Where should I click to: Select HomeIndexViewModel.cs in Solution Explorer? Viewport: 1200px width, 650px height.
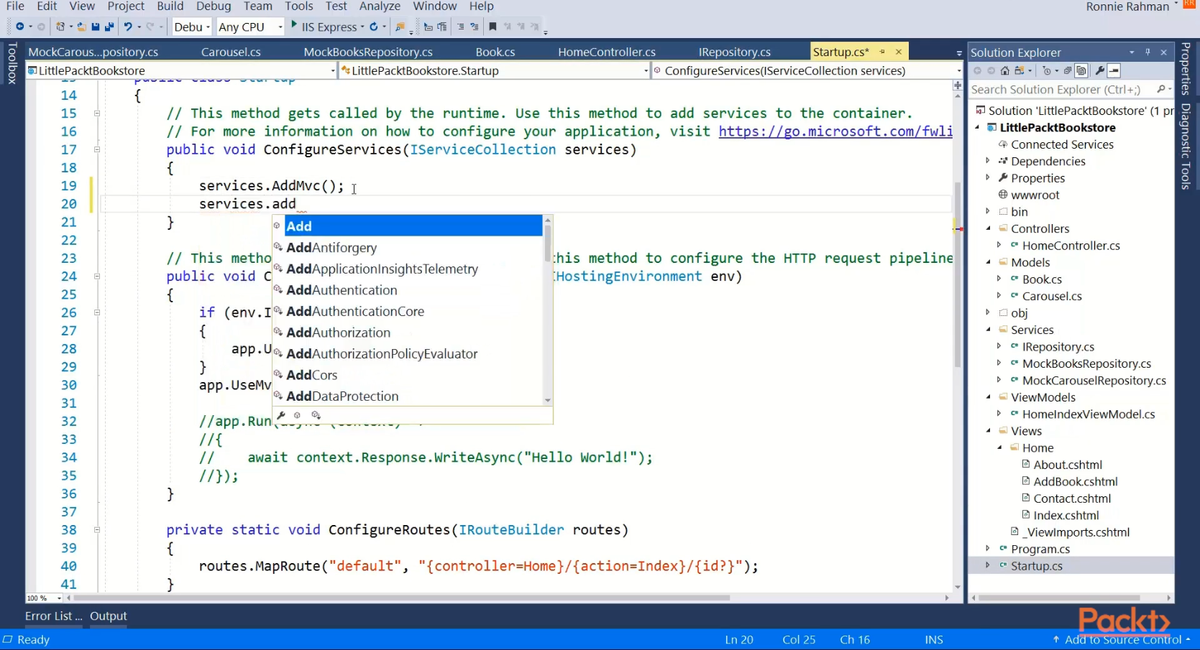pos(1088,414)
